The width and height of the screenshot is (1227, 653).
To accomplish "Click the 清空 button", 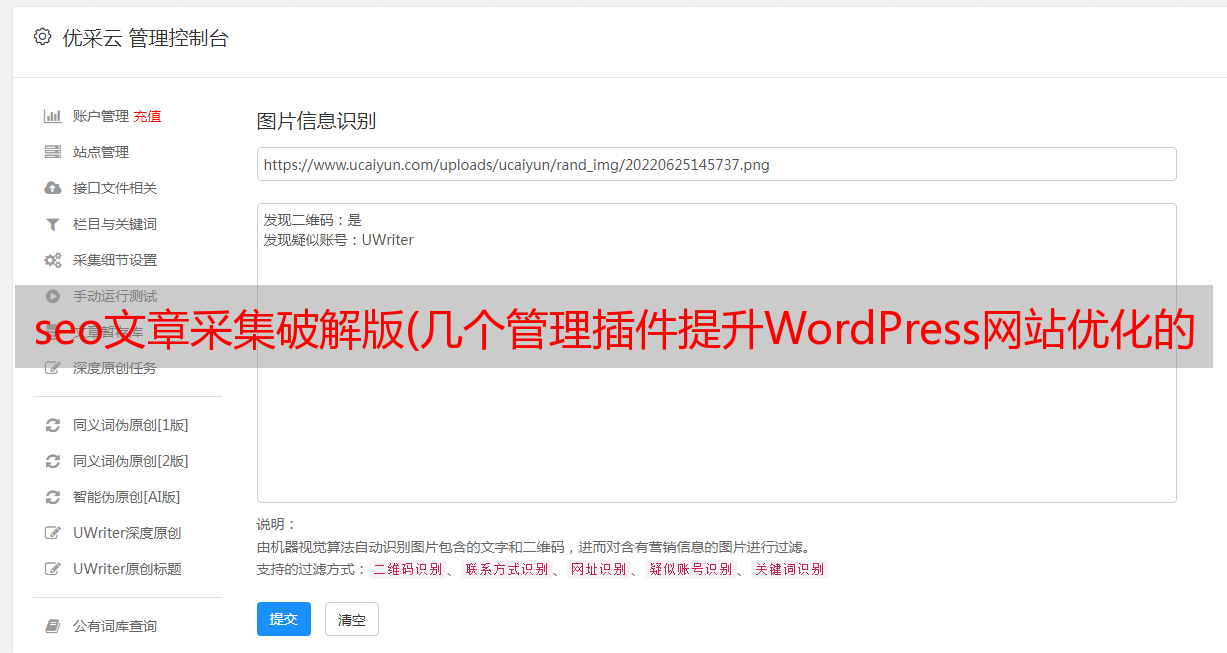I will (x=352, y=620).
